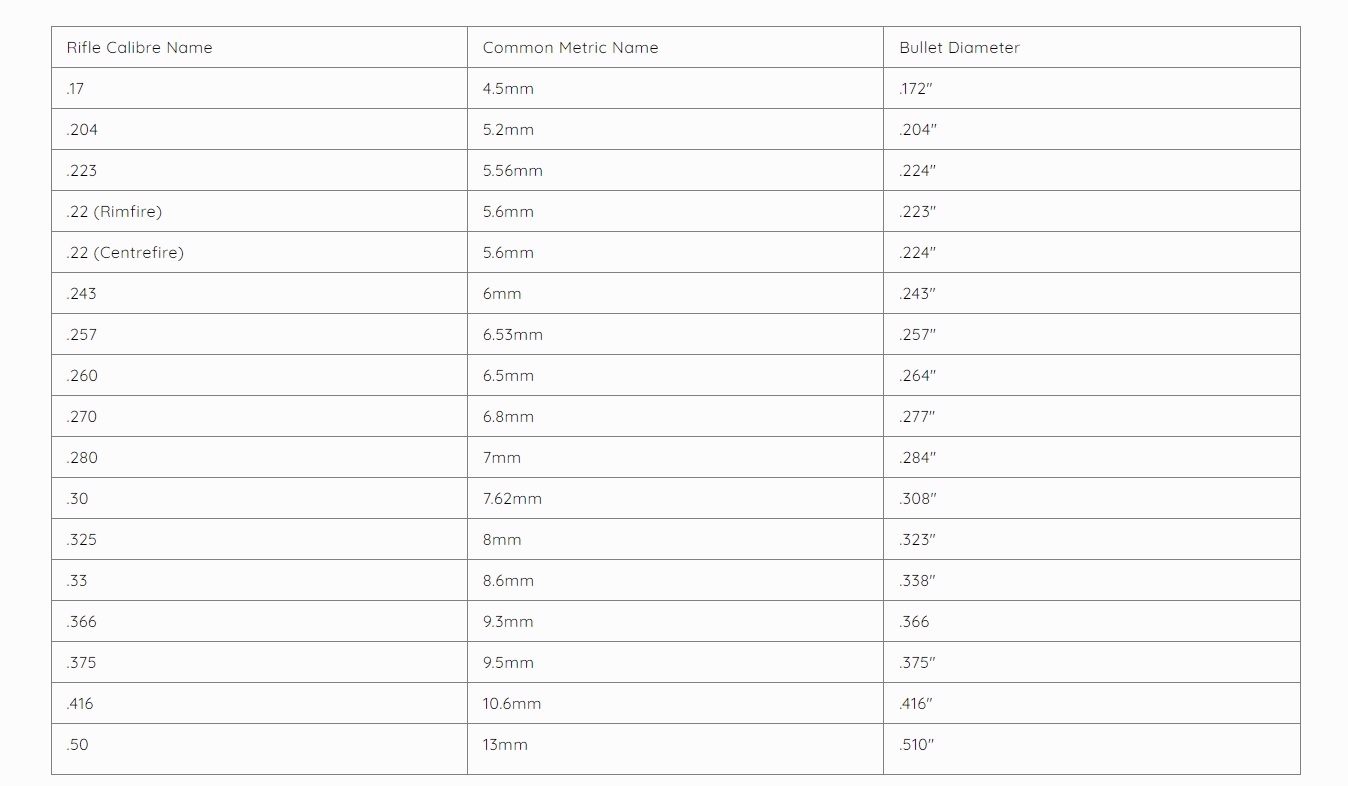Click the 7.62mm metric cell
The height and width of the screenshot is (786, 1348).
click(512, 499)
